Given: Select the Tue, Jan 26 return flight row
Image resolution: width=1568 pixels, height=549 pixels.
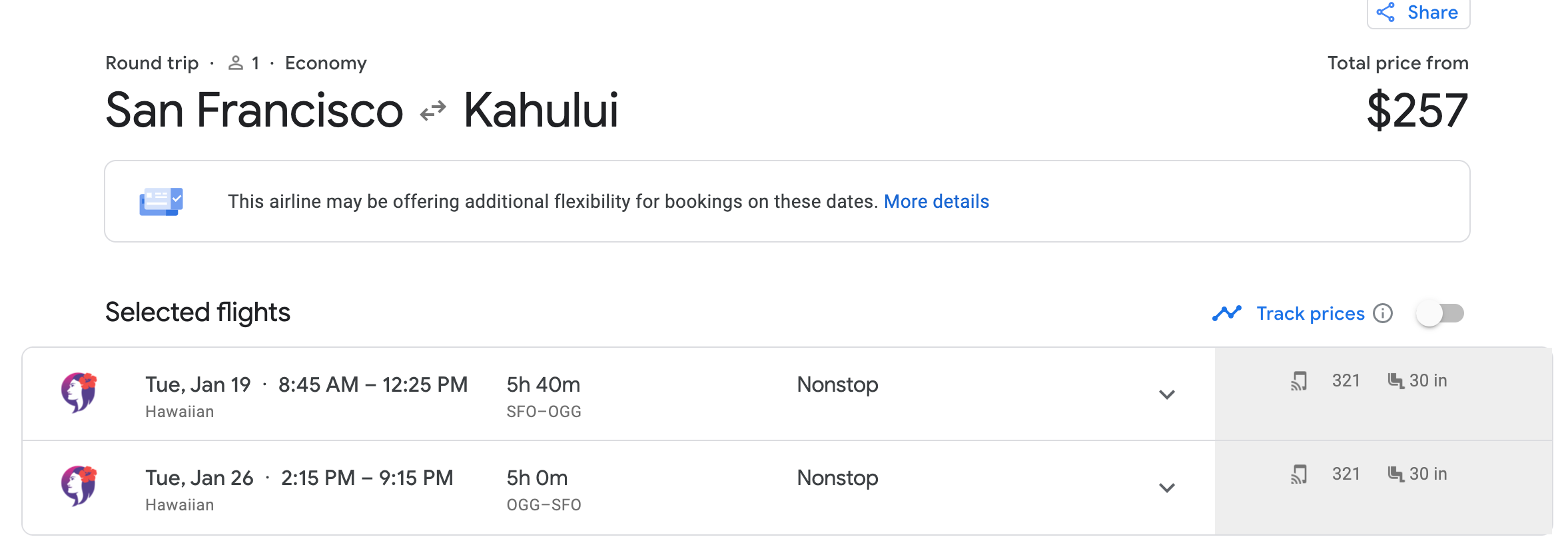Looking at the screenshot, I should click(x=599, y=488).
